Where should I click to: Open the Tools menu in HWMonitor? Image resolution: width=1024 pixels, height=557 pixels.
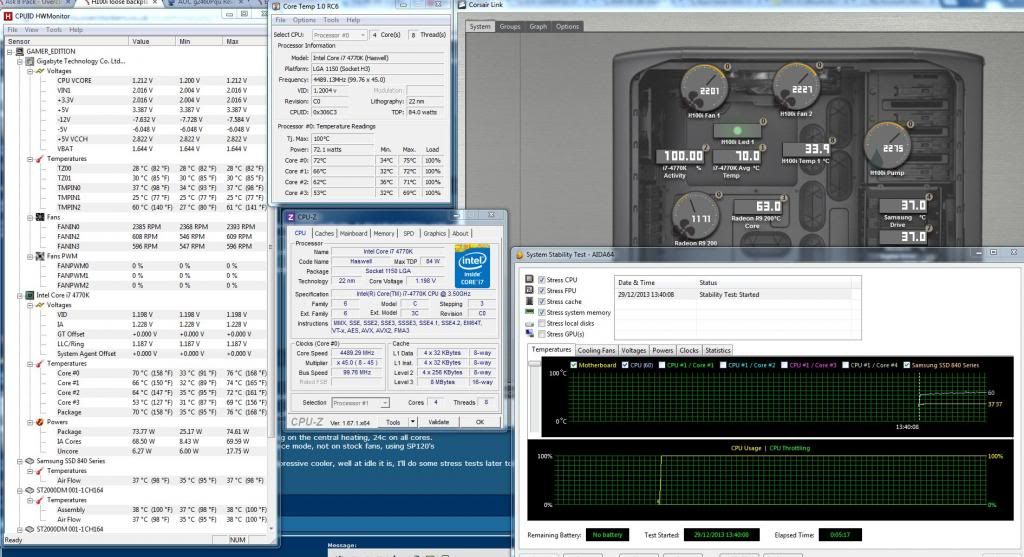[53, 30]
